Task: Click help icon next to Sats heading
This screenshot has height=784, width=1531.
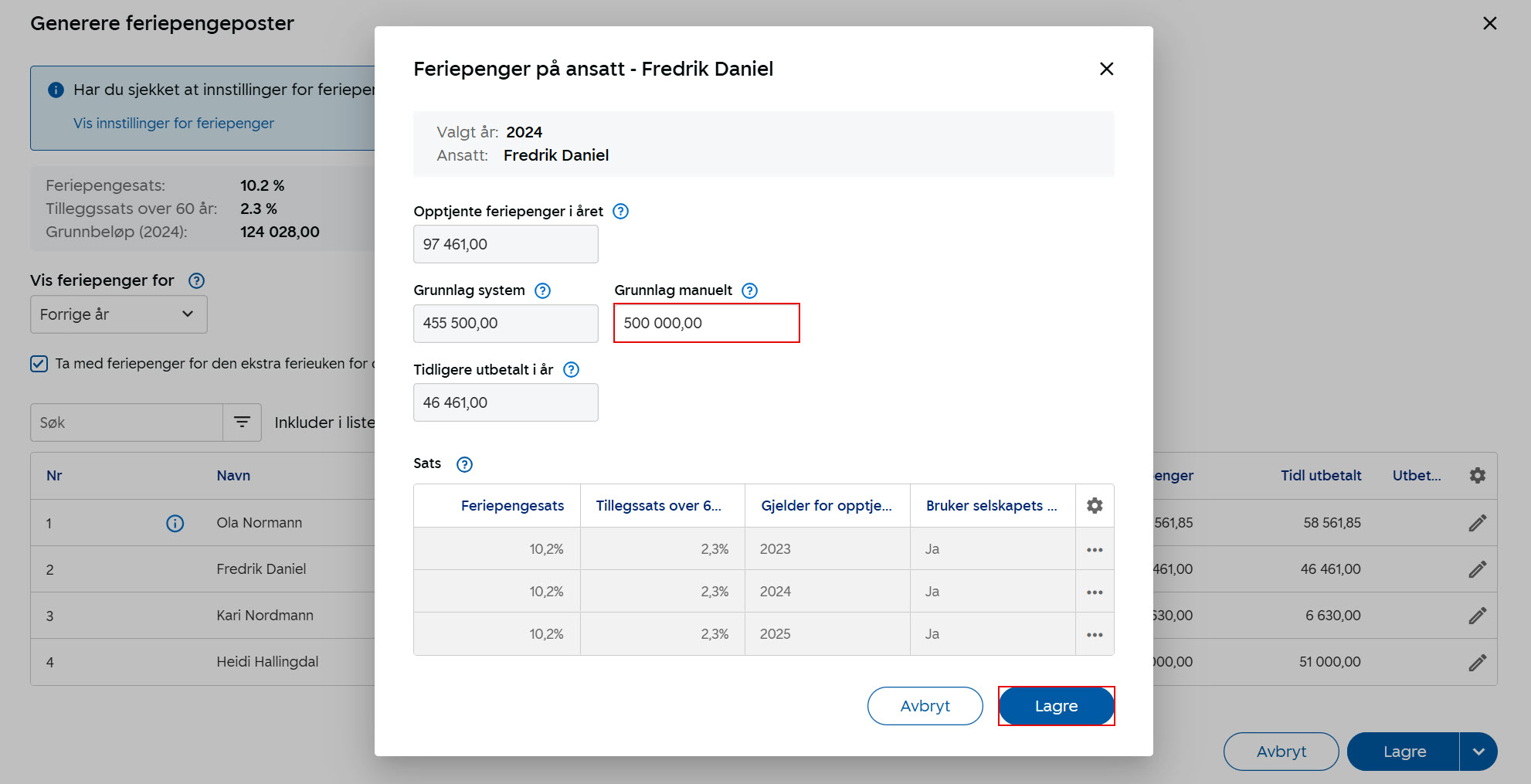Action: [x=464, y=464]
